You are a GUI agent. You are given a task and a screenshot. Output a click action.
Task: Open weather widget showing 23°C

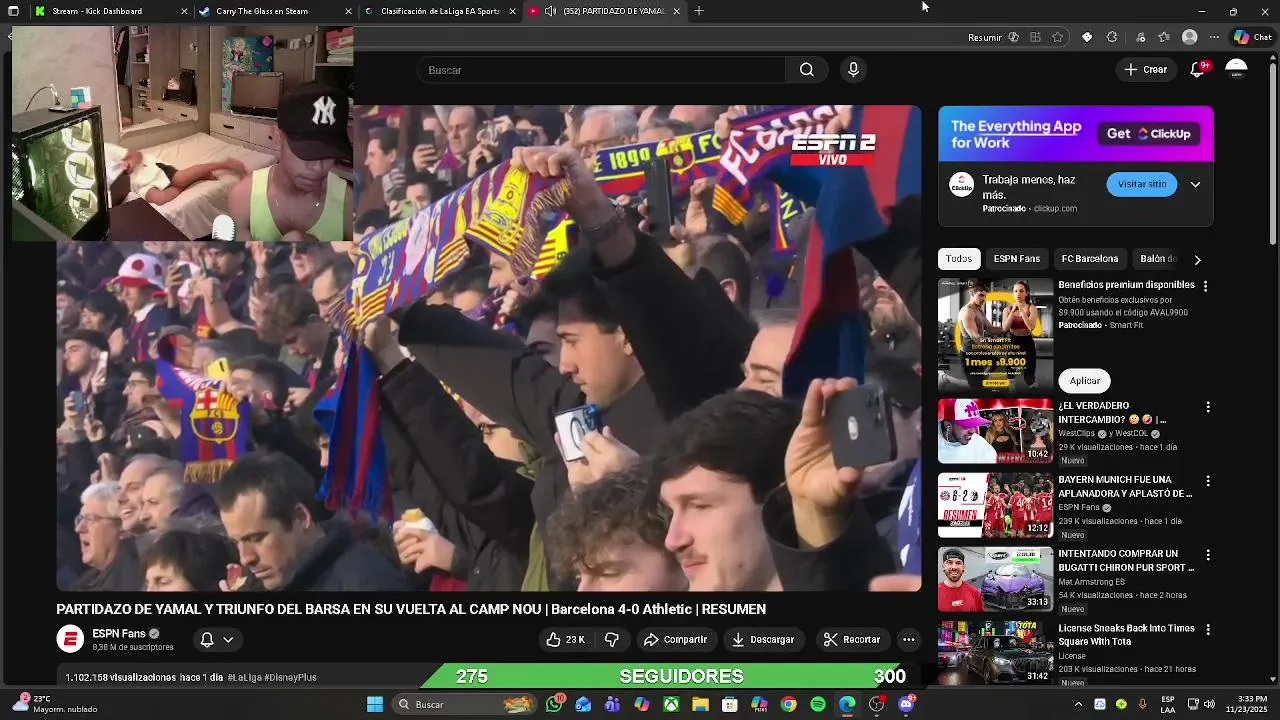(x=55, y=705)
